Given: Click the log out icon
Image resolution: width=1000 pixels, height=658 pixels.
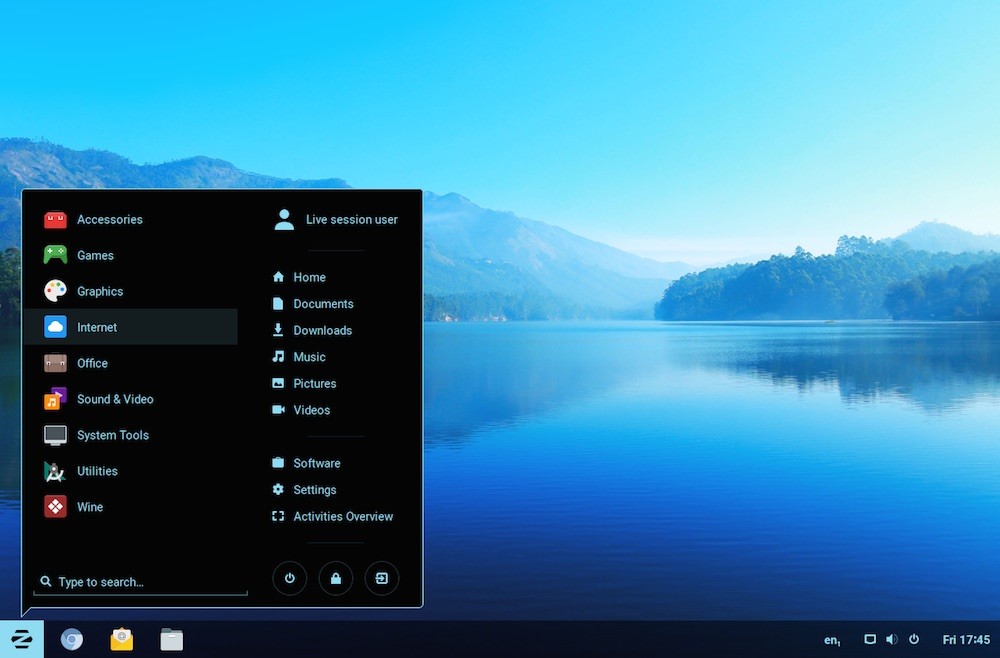Looking at the screenshot, I should pos(381,578).
